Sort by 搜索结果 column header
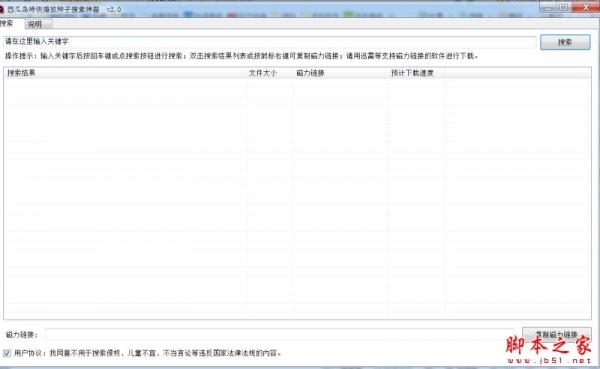The height and width of the screenshot is (369, 600). [125, 73]
